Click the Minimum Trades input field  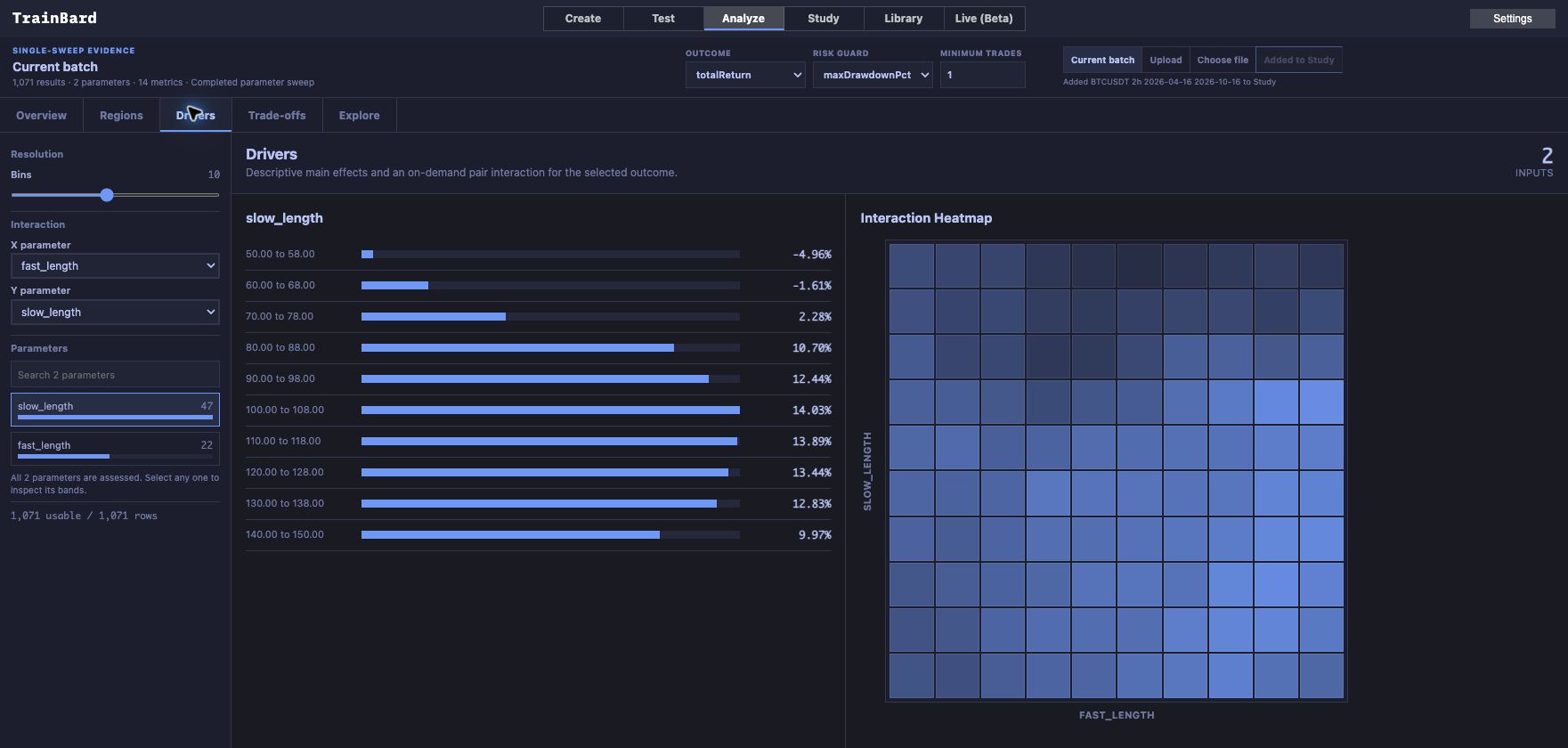click(982, 75)
